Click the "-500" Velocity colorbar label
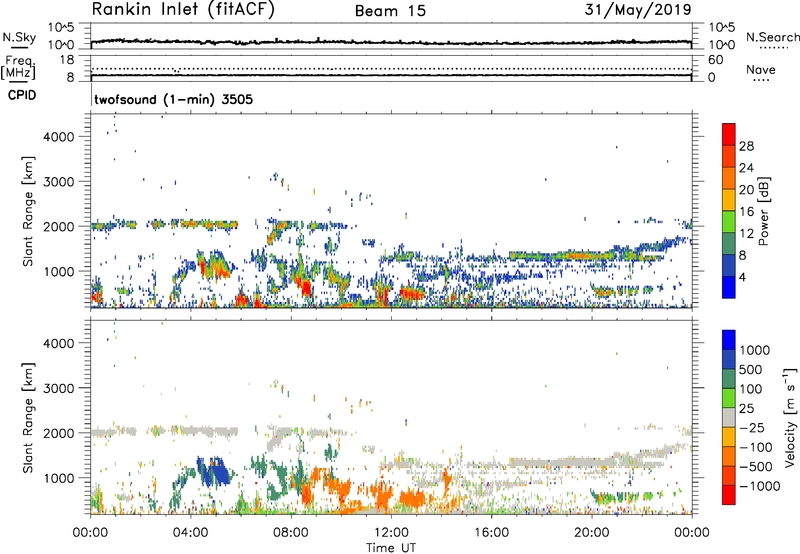The height and width of the screenshot is (554, 800). point(755,467)
